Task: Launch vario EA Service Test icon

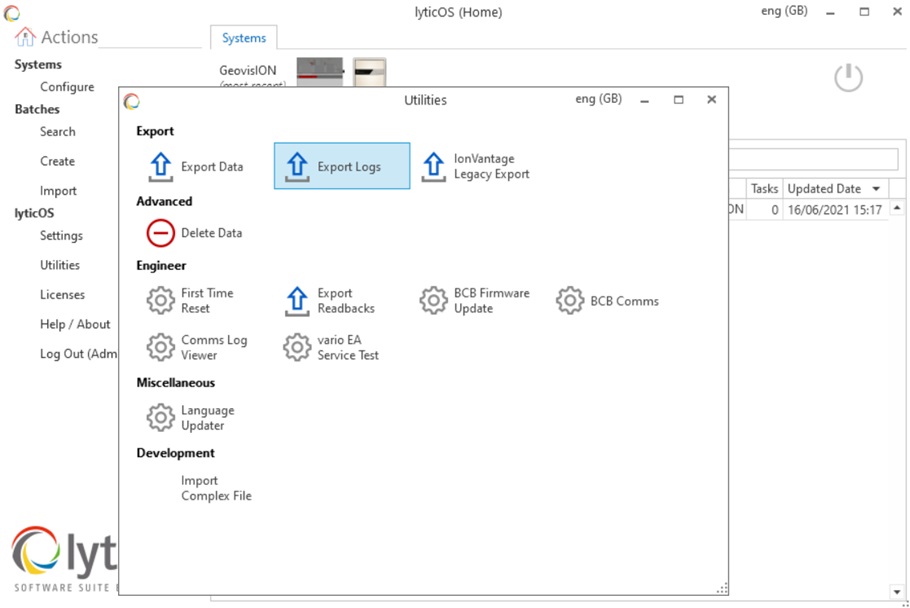Action: click(296, 347)
